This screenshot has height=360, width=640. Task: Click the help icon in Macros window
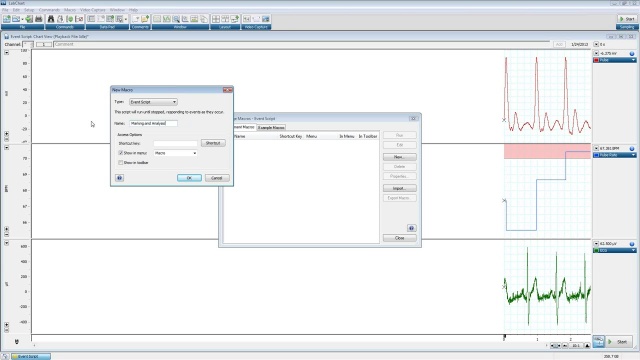(x=411, y=228)
